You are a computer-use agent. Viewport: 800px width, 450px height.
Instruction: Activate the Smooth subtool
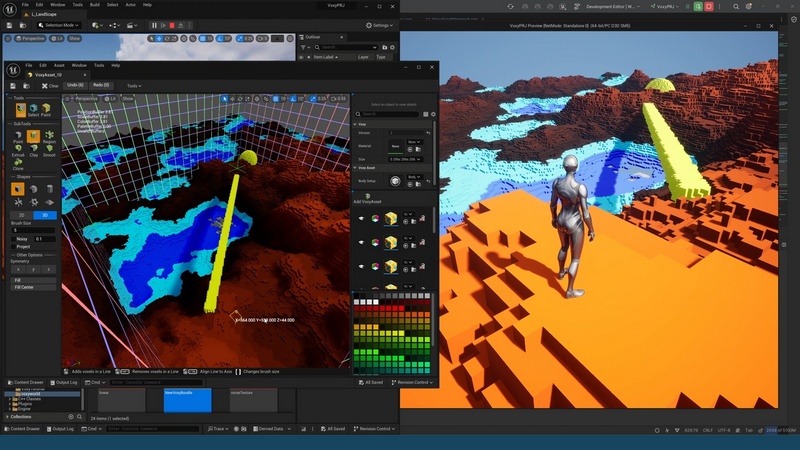(x=49, y=150)
